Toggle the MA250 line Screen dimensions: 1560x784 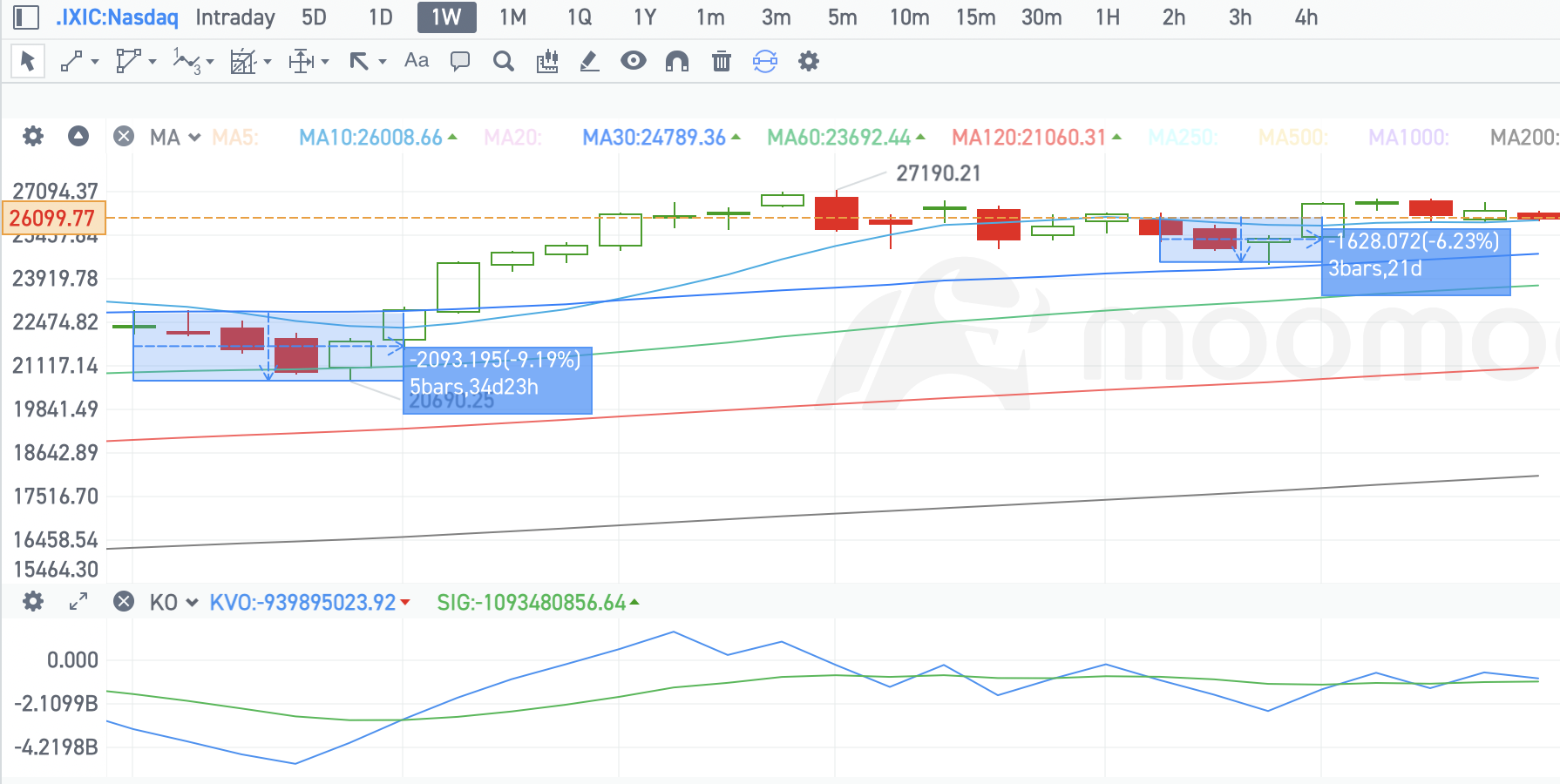click(x=1183, y=138)
